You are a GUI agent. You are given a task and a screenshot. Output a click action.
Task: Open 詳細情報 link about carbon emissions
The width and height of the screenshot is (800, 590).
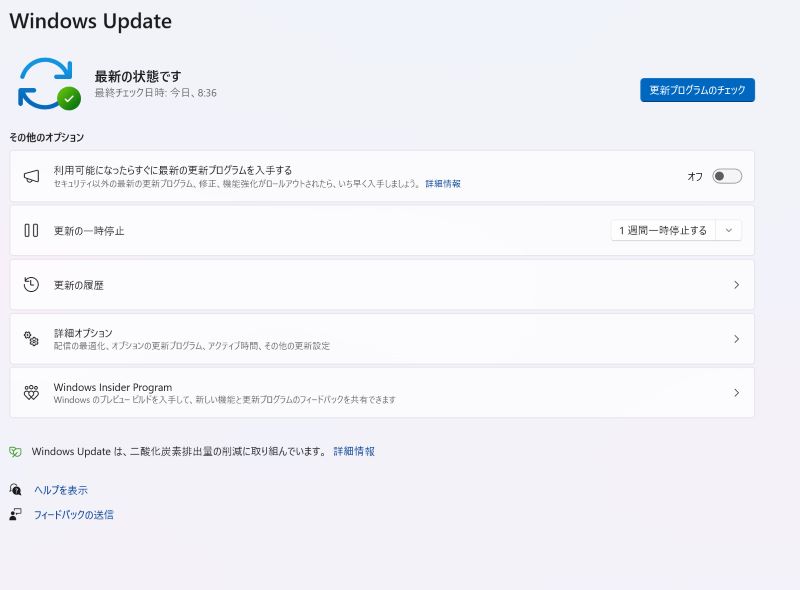point(354,451)
